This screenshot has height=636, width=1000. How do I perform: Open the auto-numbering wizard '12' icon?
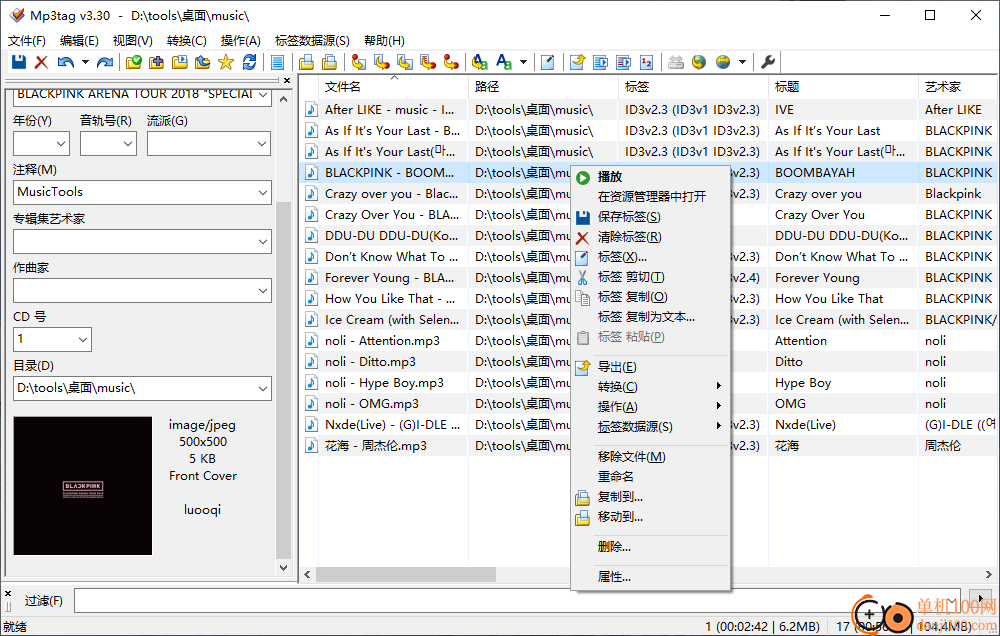click(647, 62)
